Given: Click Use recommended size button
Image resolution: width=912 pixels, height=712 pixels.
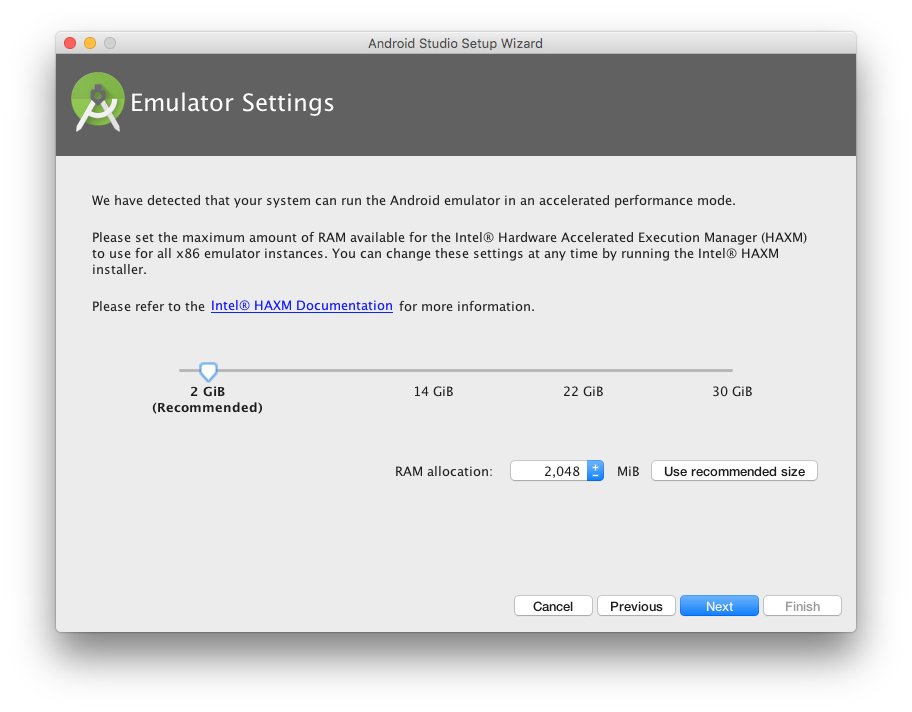Looking at the screenshot, I should [734, 471].
